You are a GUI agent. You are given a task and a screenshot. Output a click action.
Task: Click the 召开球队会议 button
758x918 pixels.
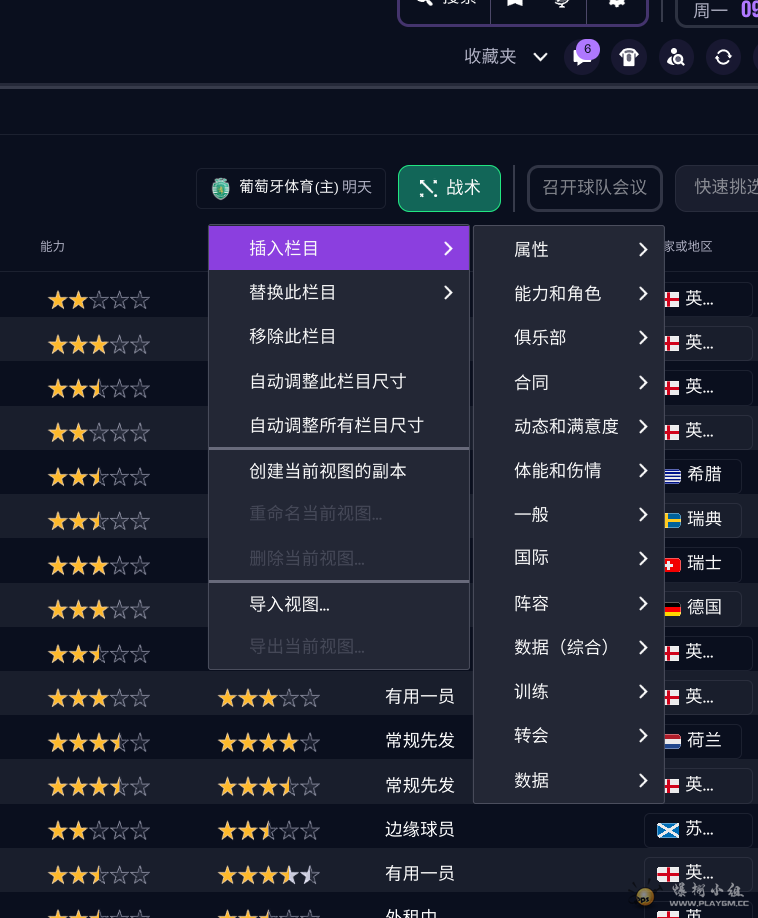pos(594,188)
